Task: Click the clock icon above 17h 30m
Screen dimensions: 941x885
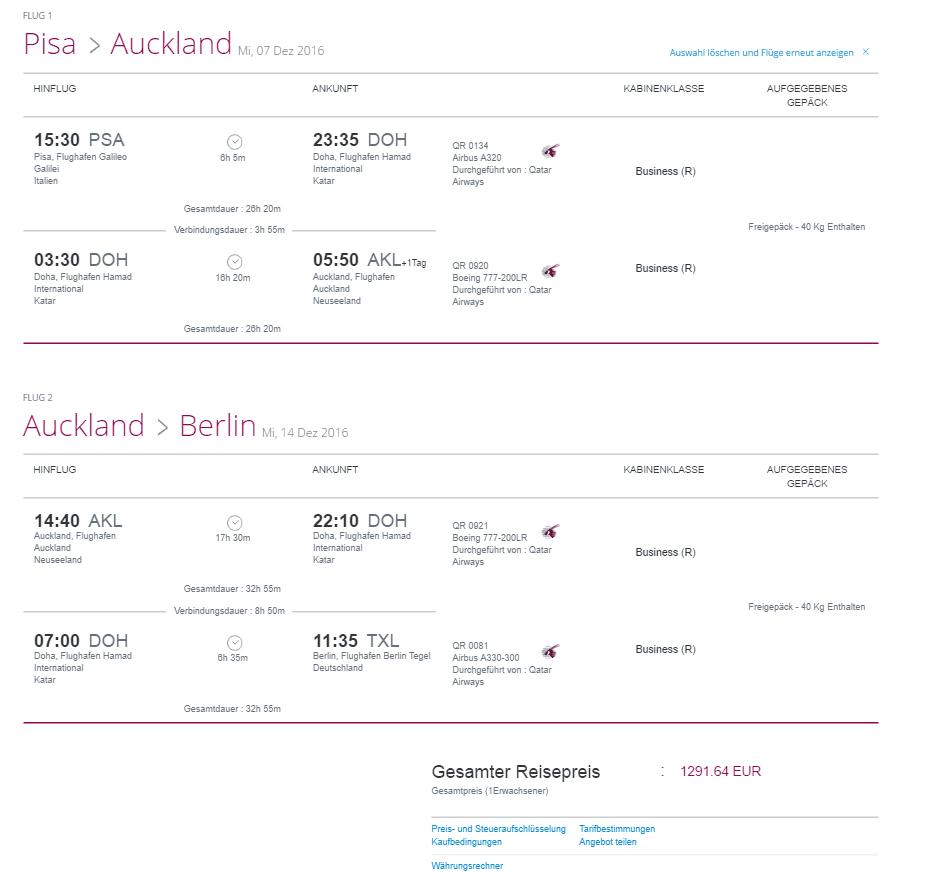Action: (235, 523)
